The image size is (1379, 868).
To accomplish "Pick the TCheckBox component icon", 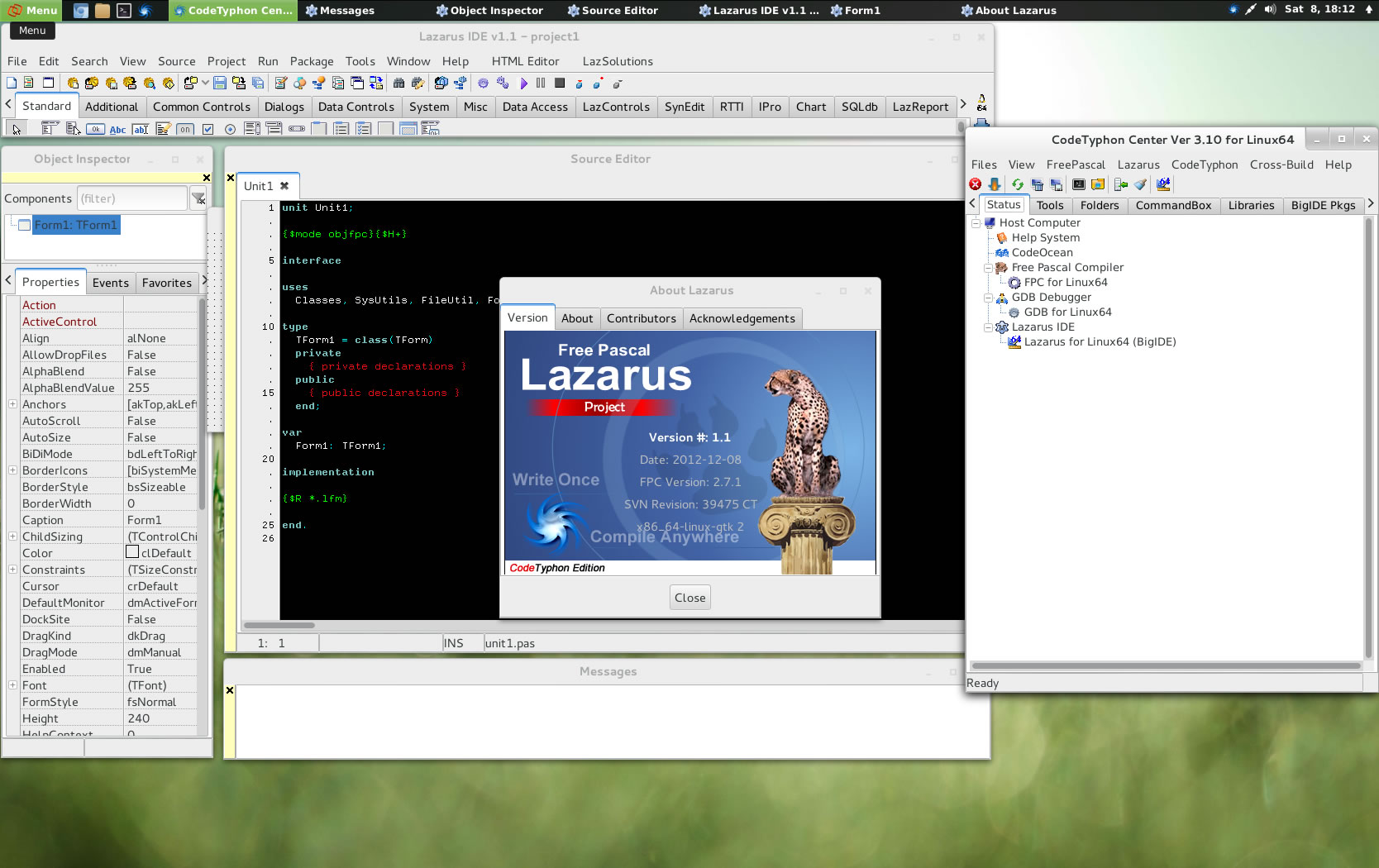I will 208,129.
